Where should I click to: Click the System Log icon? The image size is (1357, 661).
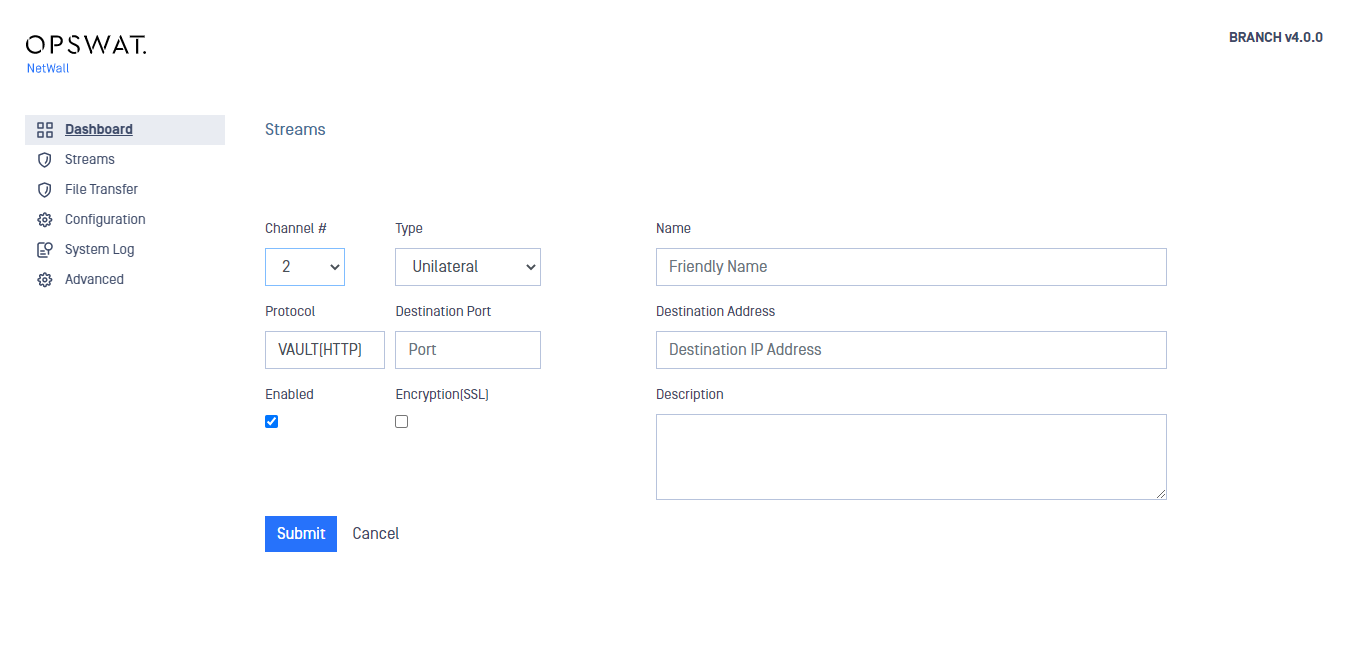coord(44,250)
